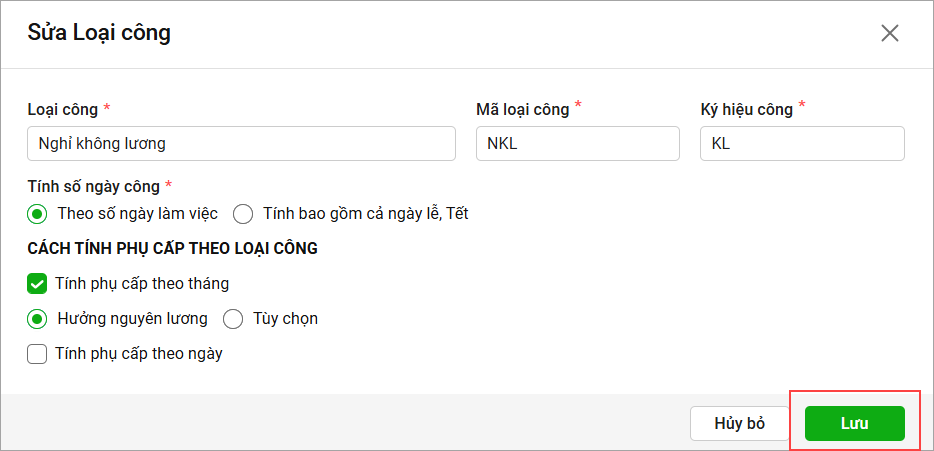Choose the Tùy chọn radio option

tap(233, 319)
